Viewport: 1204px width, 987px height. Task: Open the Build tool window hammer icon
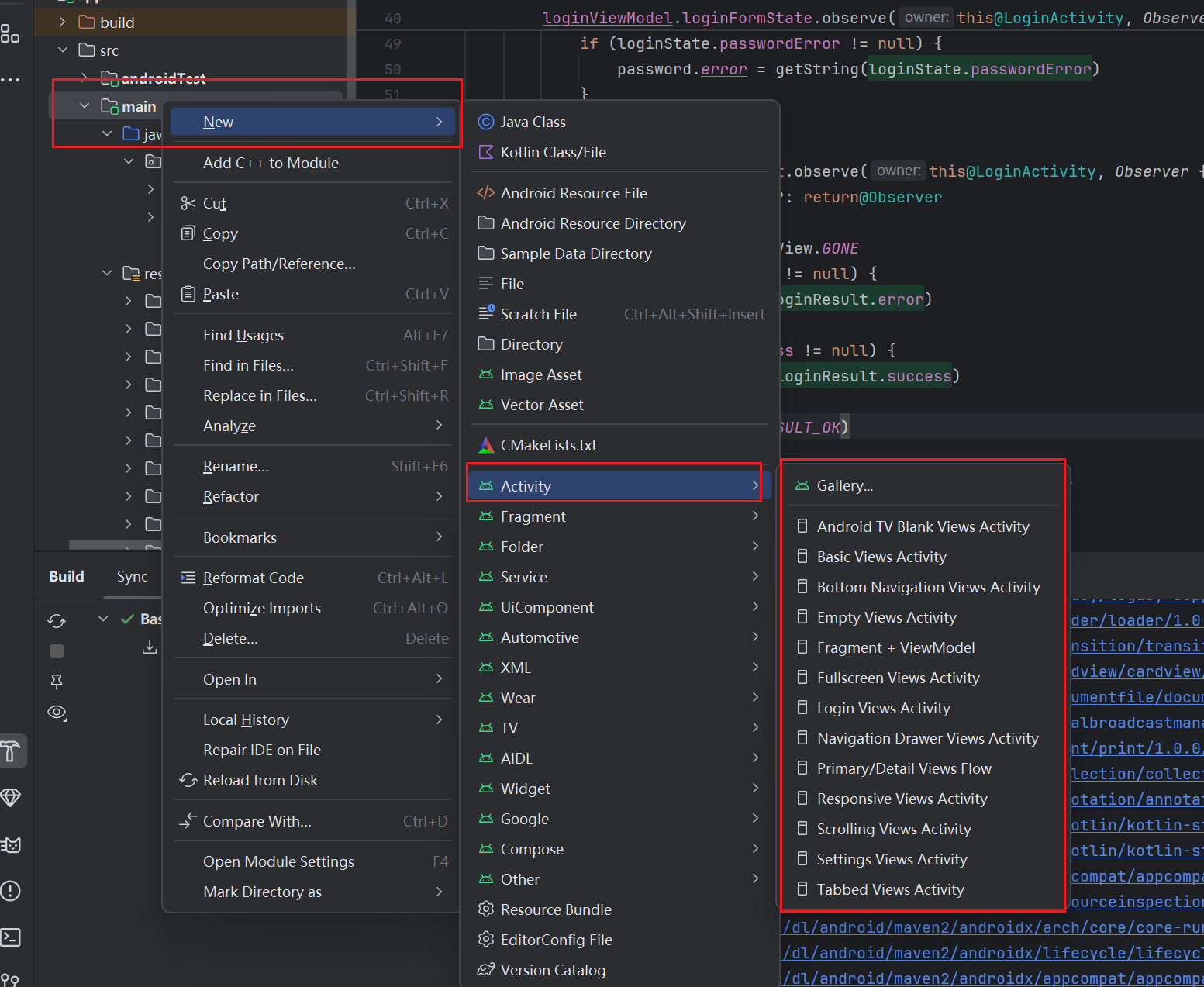(x=11, y=751)
